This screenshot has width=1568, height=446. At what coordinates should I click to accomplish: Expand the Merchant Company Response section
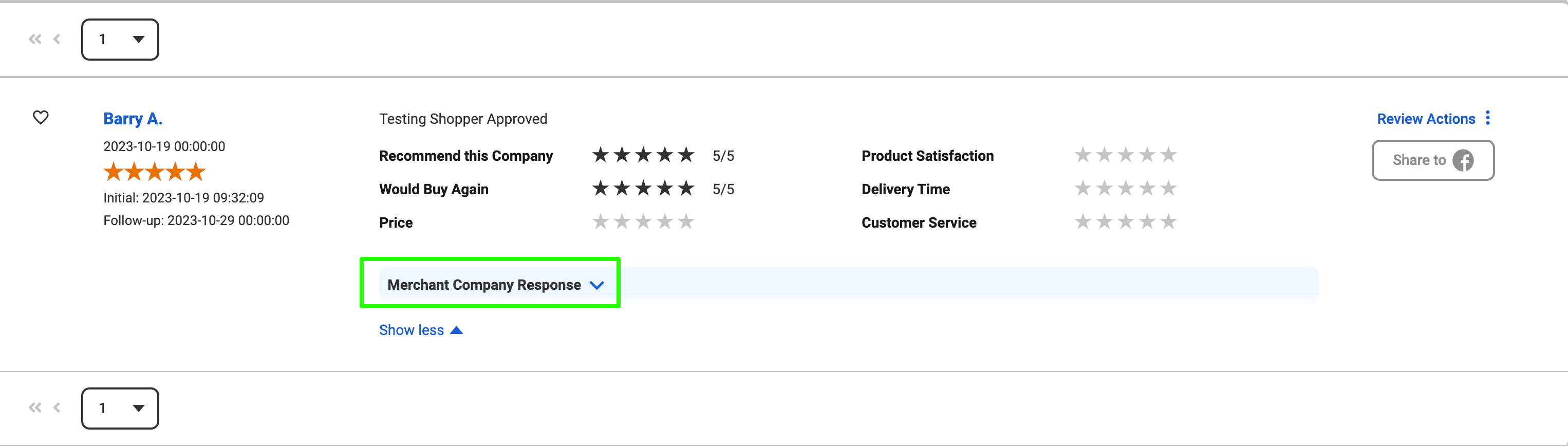pos(495,285)
